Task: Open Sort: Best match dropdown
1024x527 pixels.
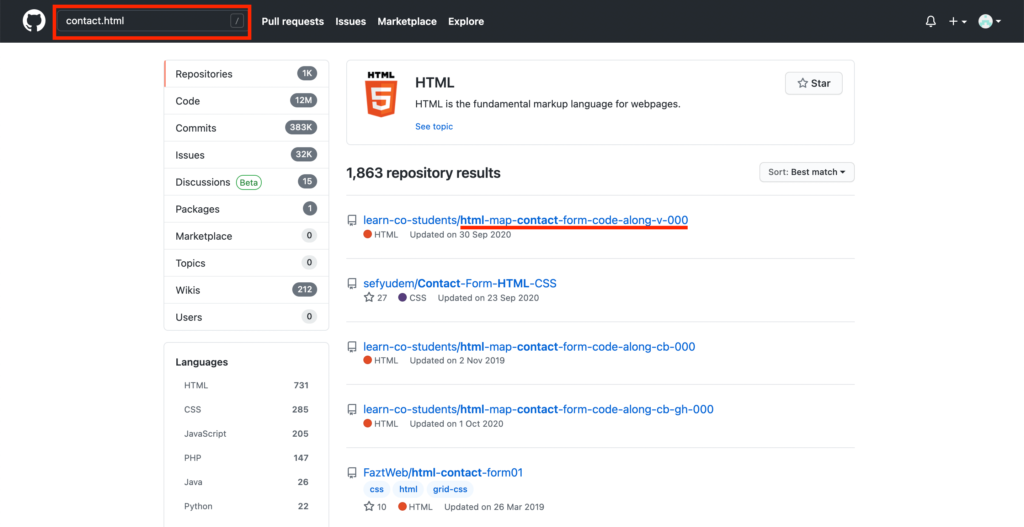Action: click(807, 172)
